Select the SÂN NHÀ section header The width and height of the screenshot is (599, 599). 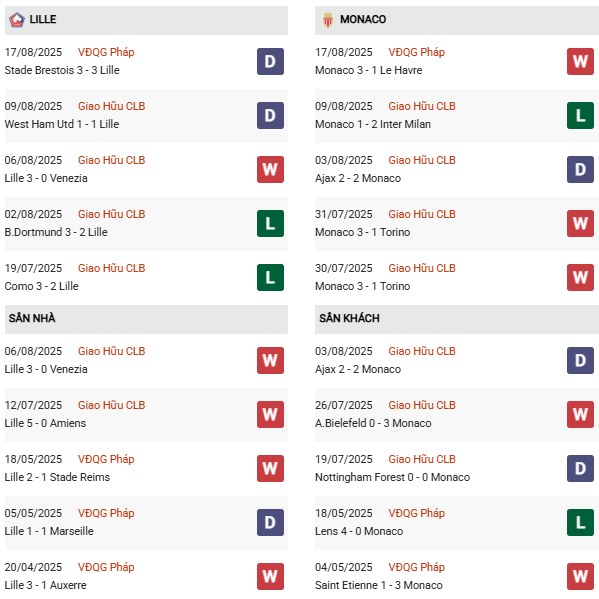pos(146,318)
